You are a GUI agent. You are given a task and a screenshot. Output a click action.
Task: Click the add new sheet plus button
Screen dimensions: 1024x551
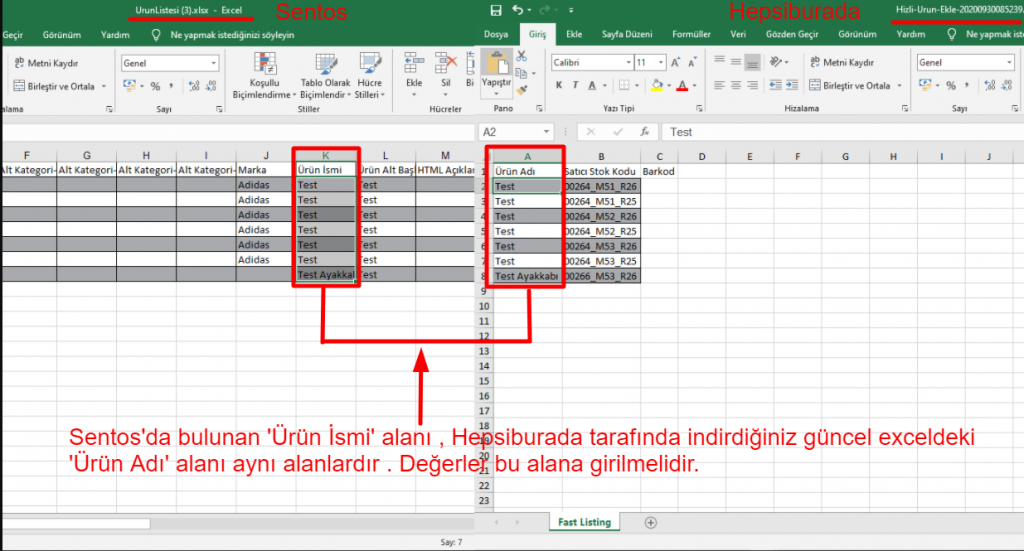click(x=651, y=522)
